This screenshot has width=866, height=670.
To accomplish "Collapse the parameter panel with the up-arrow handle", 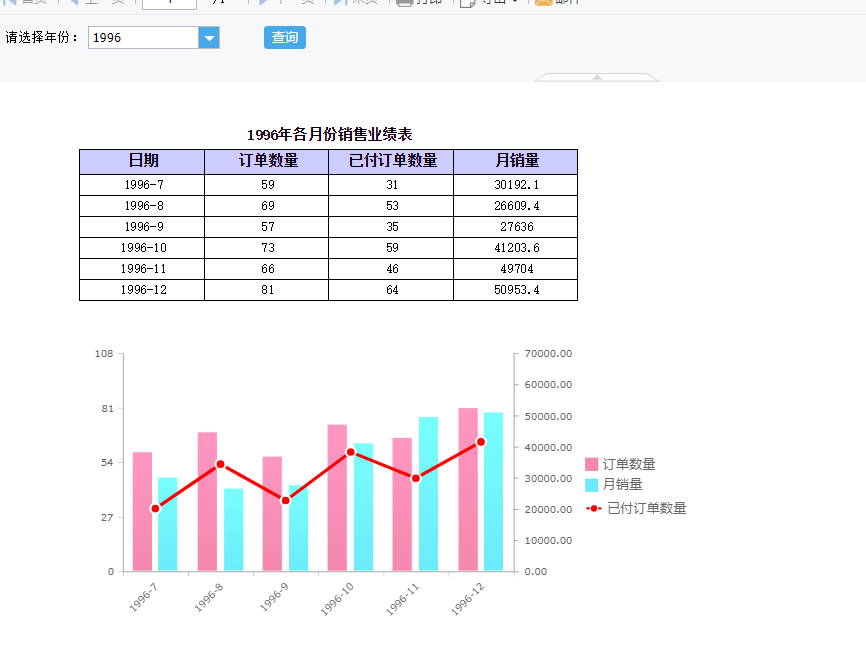I will (596, 77).
